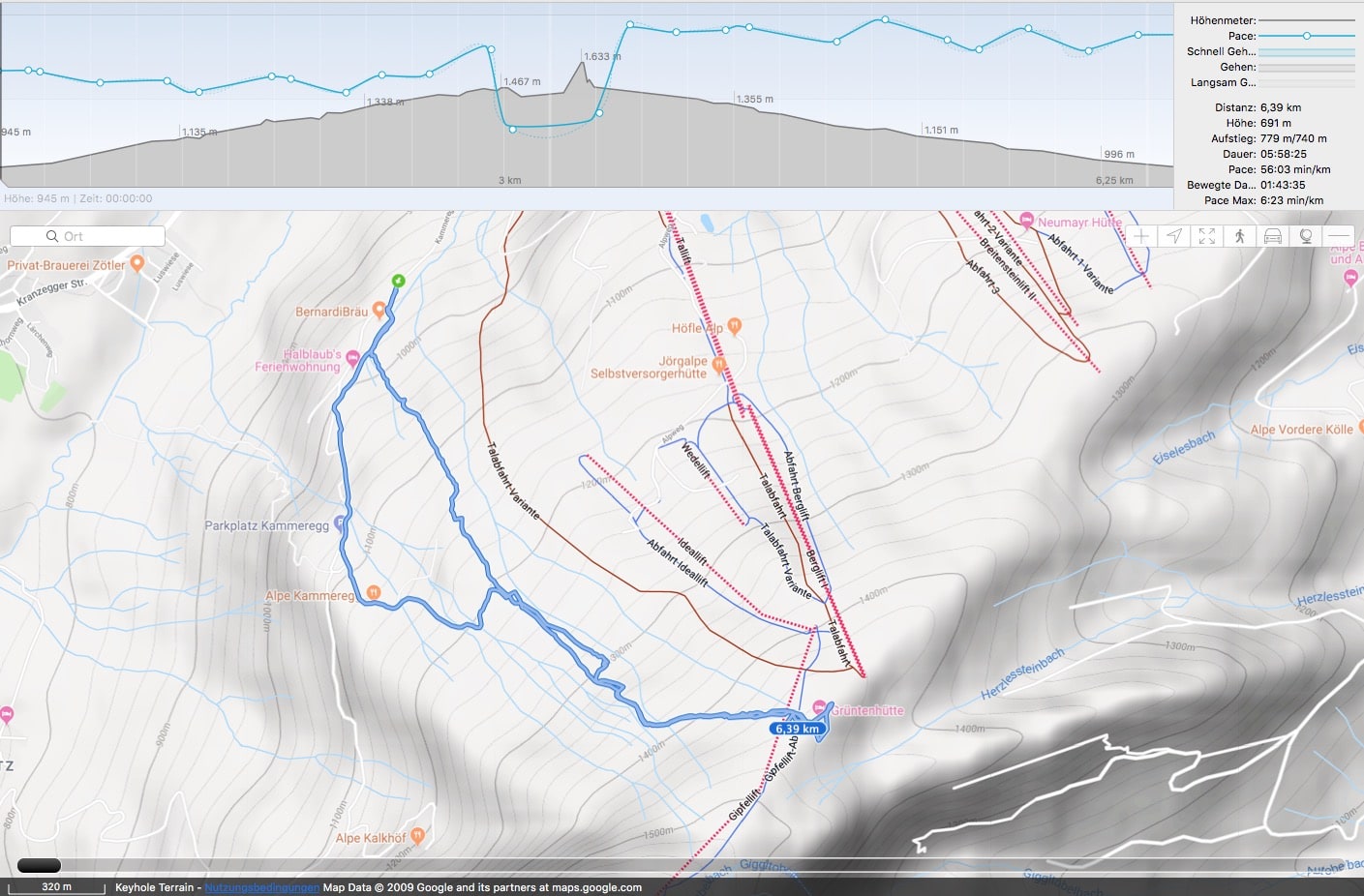
Task: Click the 996 m elevation label
Action: [x=1119, y=154]
